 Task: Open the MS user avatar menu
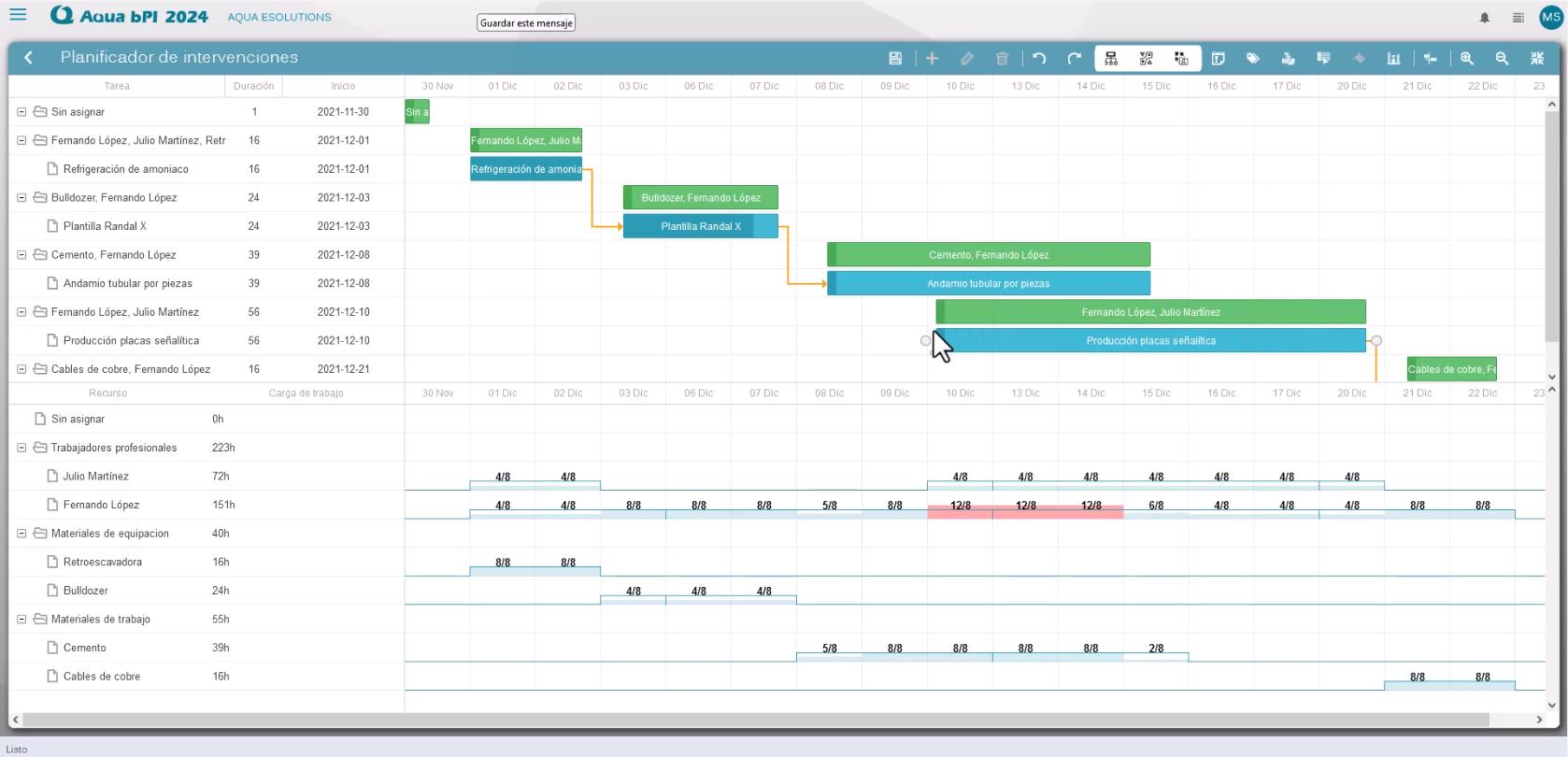point(1551,17)
